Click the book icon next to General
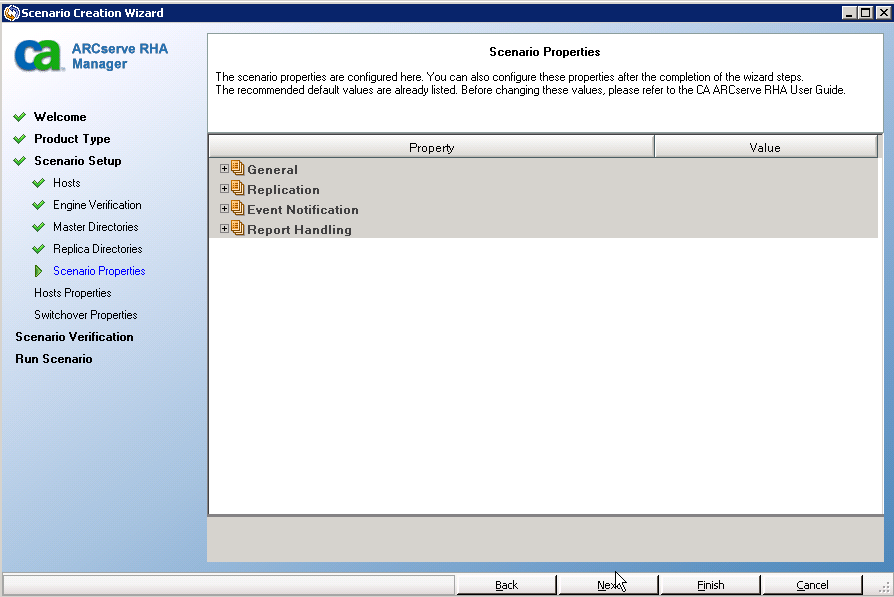The height and width of the screenshot is (597, 894). pyautogui.click(x=237, y=169)
